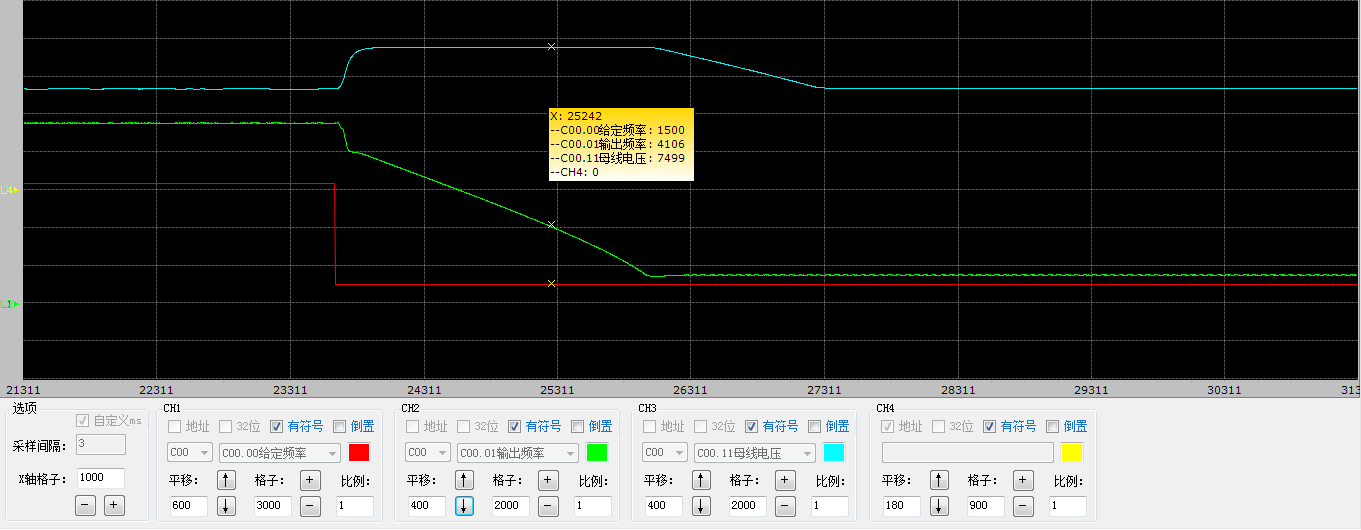1361x530 pixels.
Task: Open CH1 C00 group dropdown
Action: point(190,453)
